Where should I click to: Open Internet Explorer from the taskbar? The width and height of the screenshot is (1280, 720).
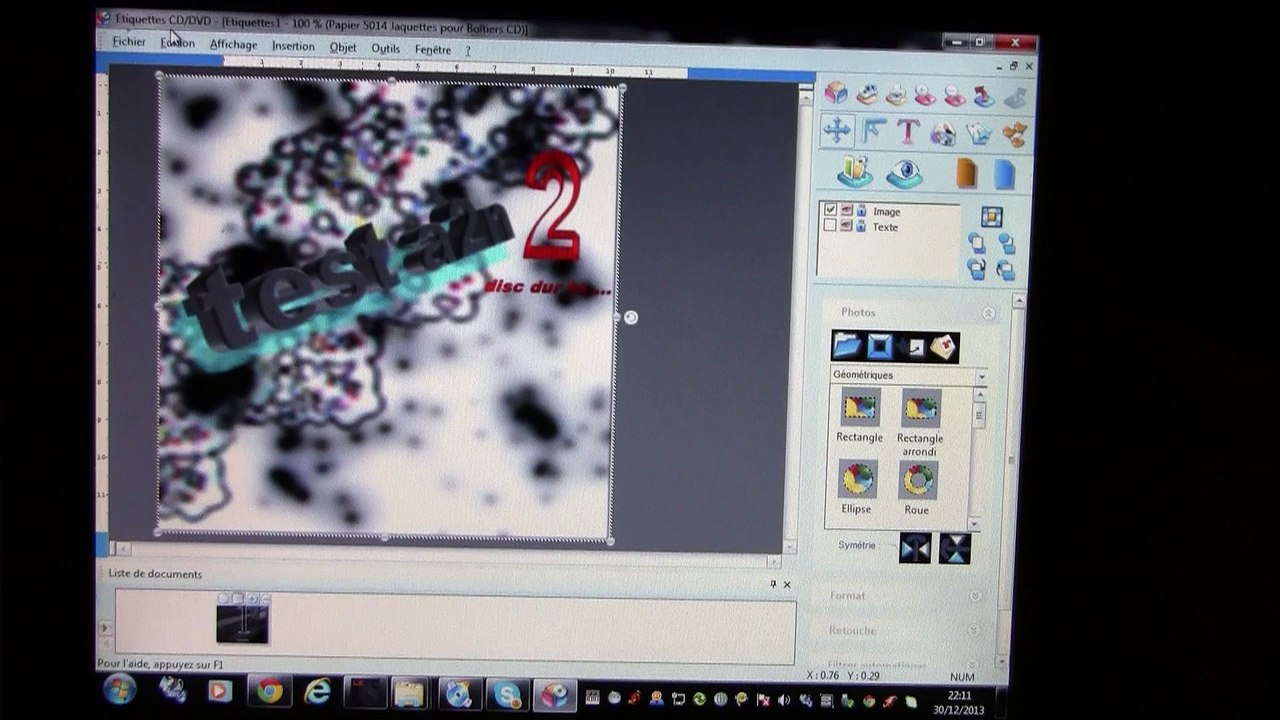click(317, 692)
